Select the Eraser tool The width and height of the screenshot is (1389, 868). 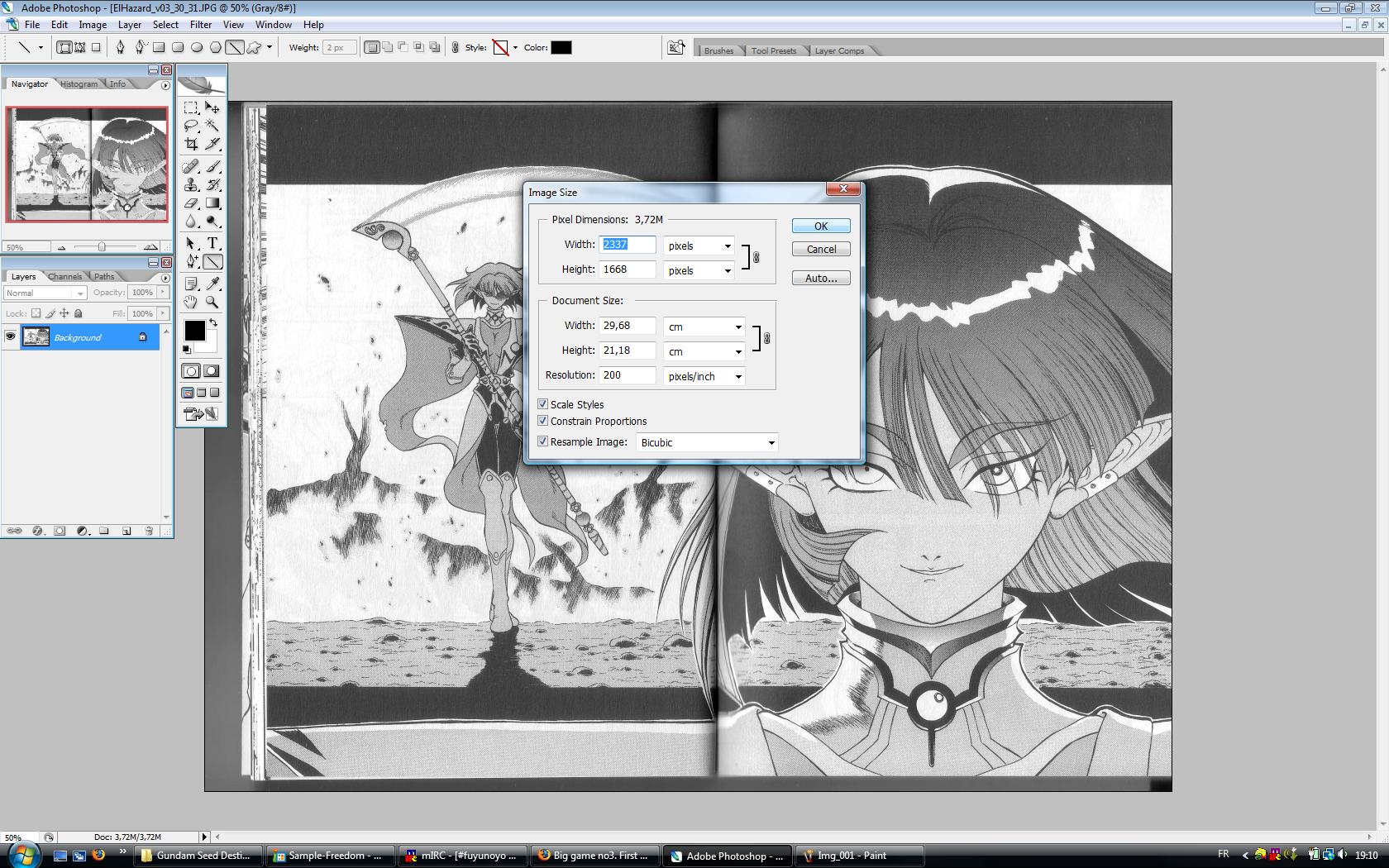point(191,203)
